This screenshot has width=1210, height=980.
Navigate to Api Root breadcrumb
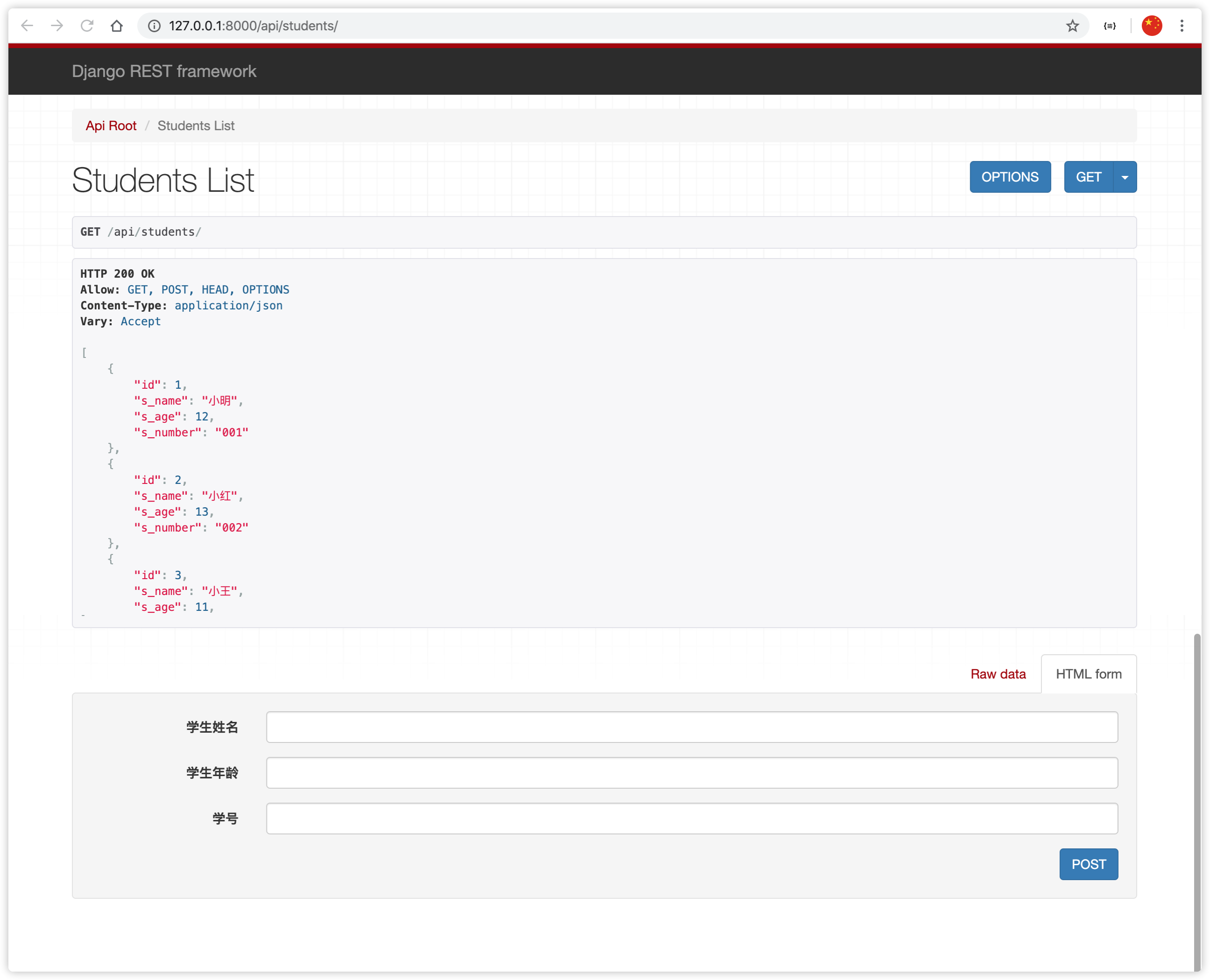click(x=111, y=126)
